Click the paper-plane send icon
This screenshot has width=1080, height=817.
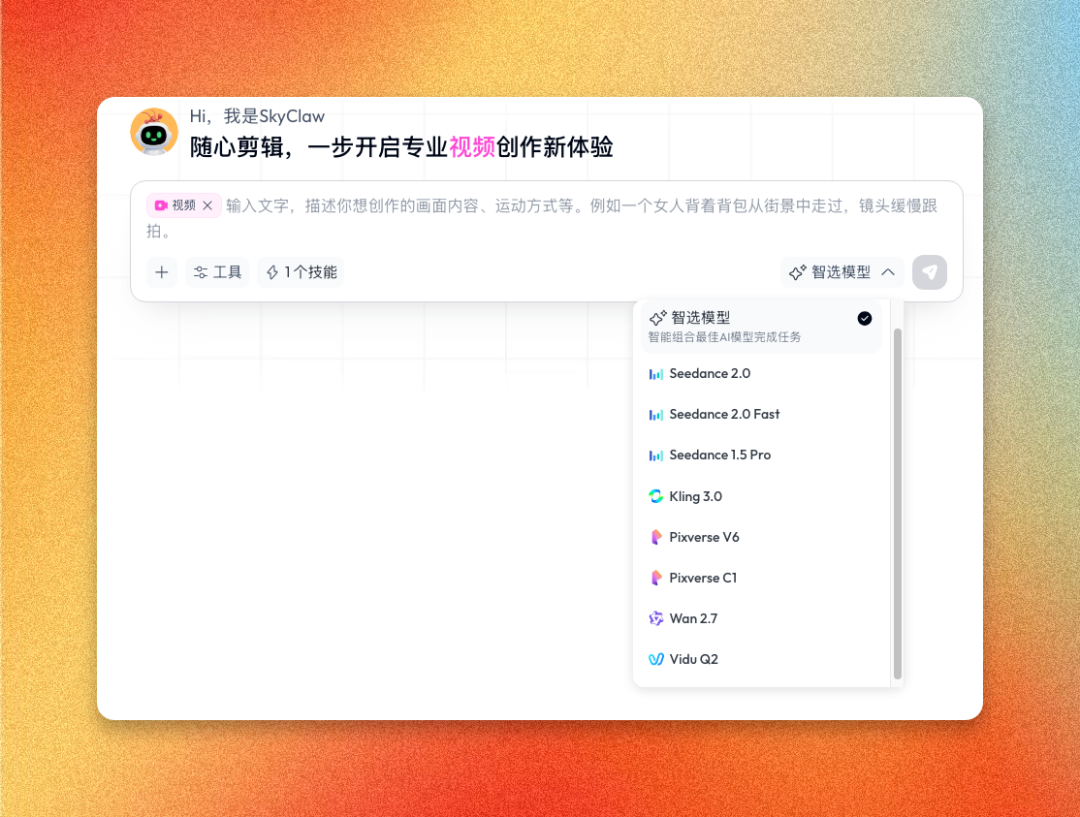(929, 272)
